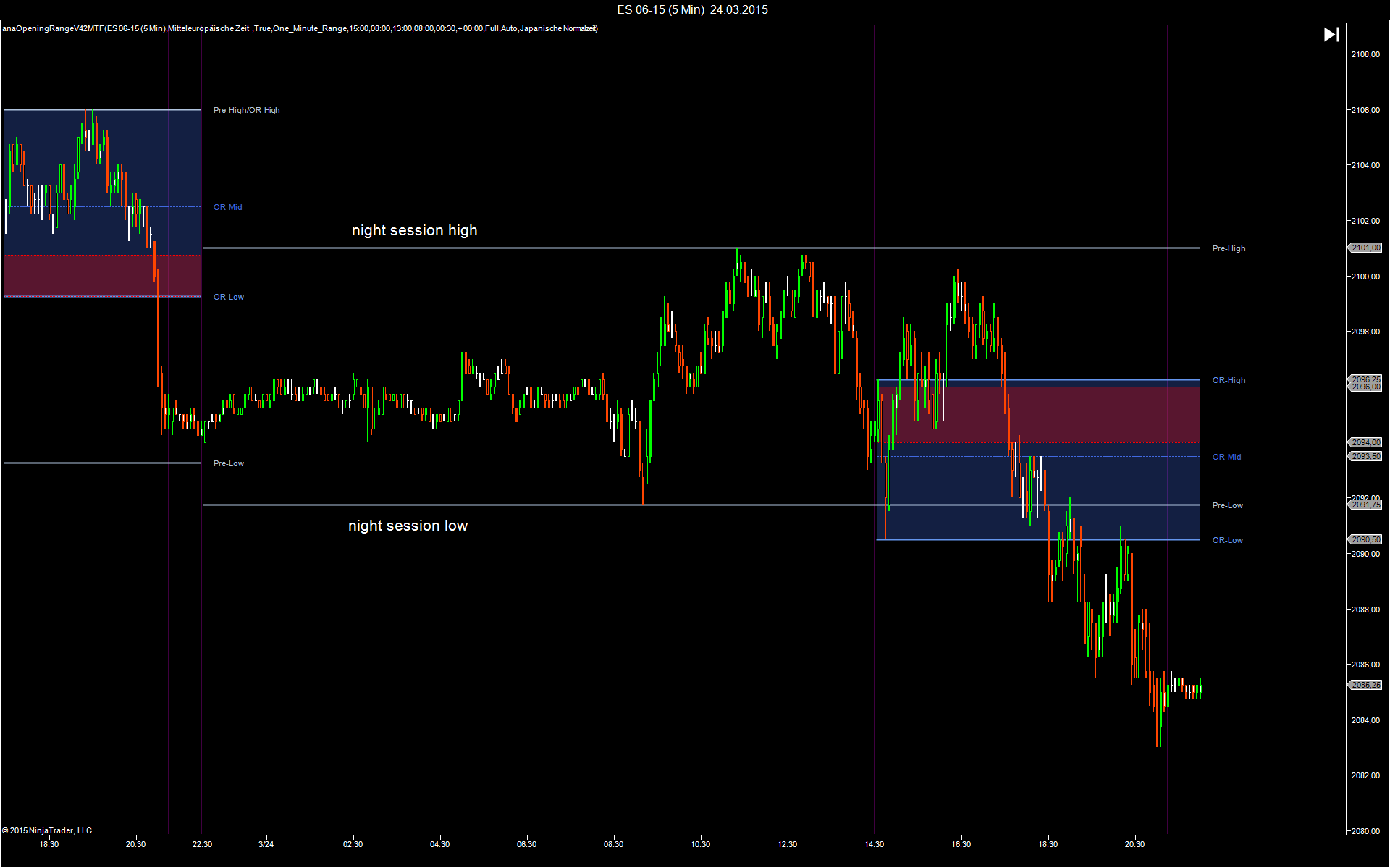Click the 2090,50 price axis marker
The image size is (1390, 868).
(x=1365, y=539)
